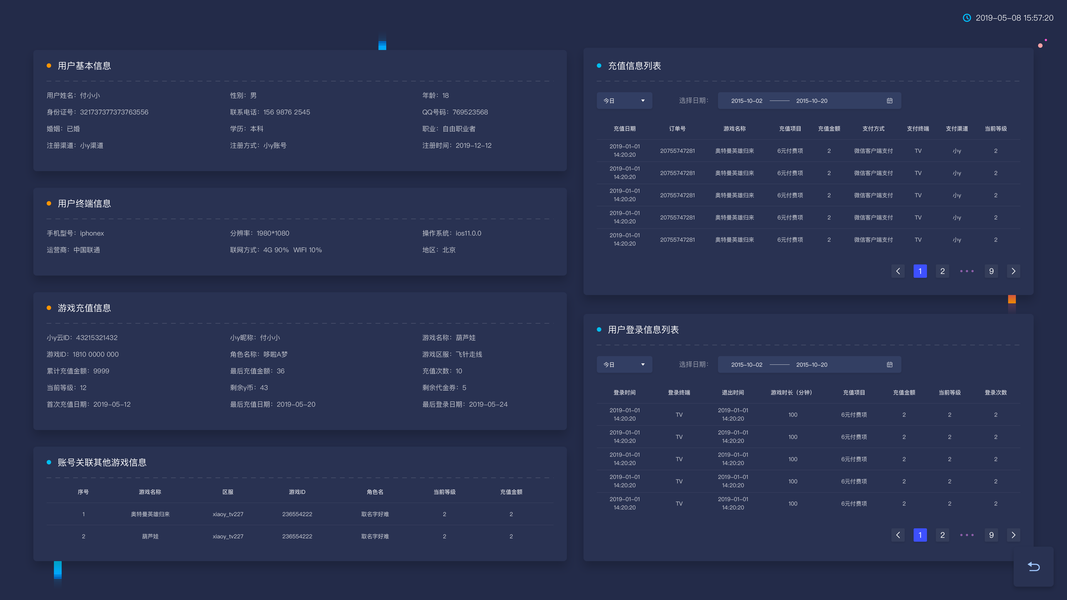Click start date 2015-10-02 in 用户登录信息列表
This screenshot has height=600, width=1067.
click(x=746, y=365)
